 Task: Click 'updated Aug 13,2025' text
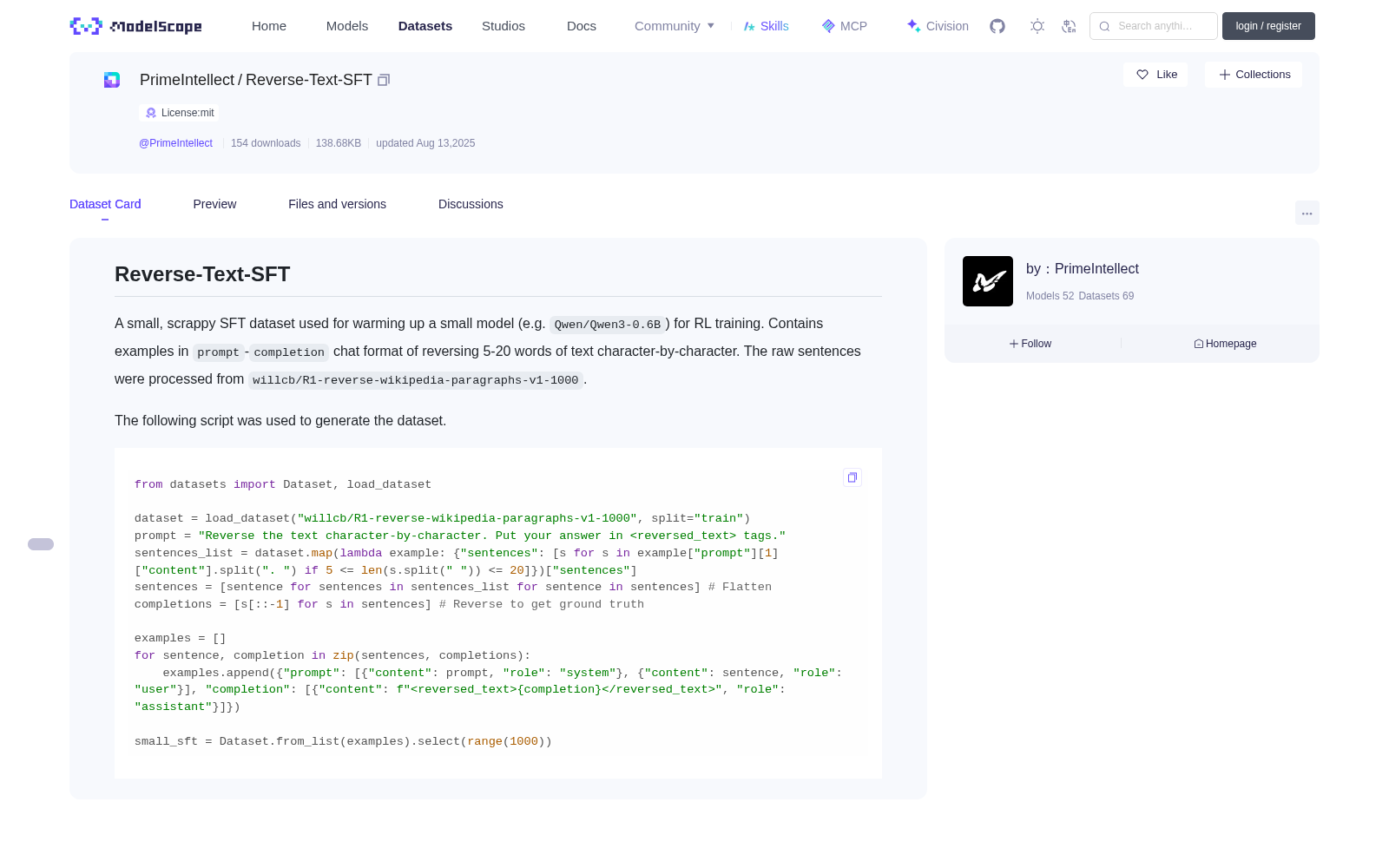(425, 143)
